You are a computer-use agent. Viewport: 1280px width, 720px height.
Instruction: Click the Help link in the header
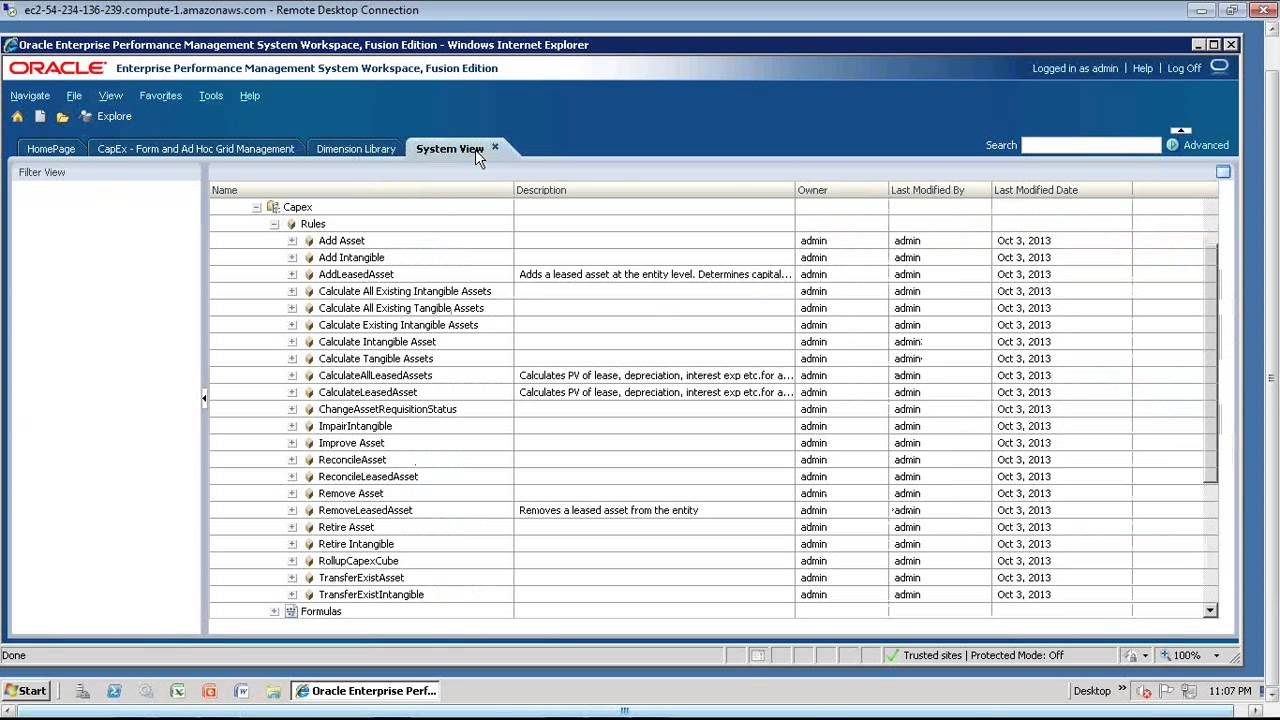(x=1143, y=69)
